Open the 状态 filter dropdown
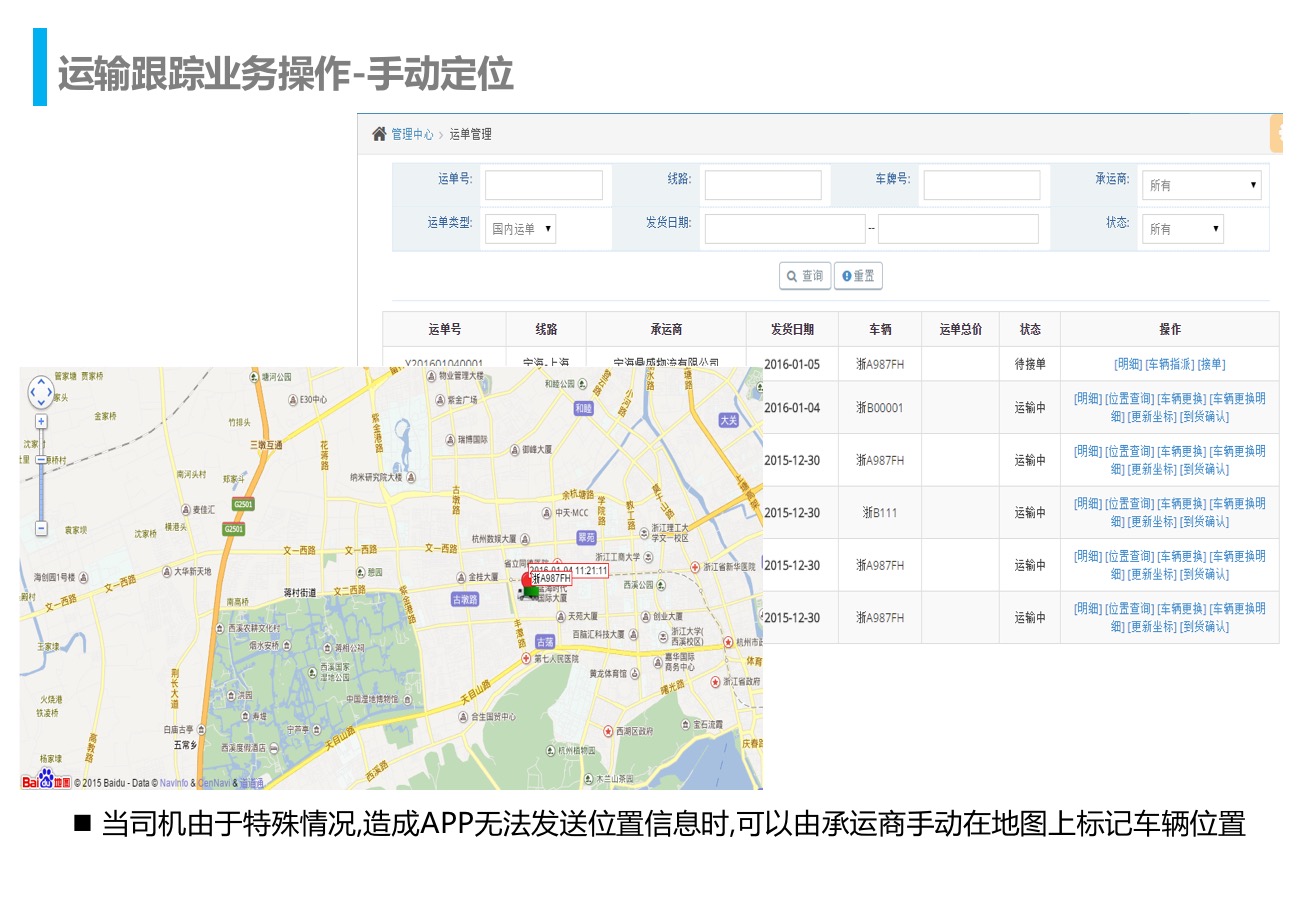 (1182, 229)
